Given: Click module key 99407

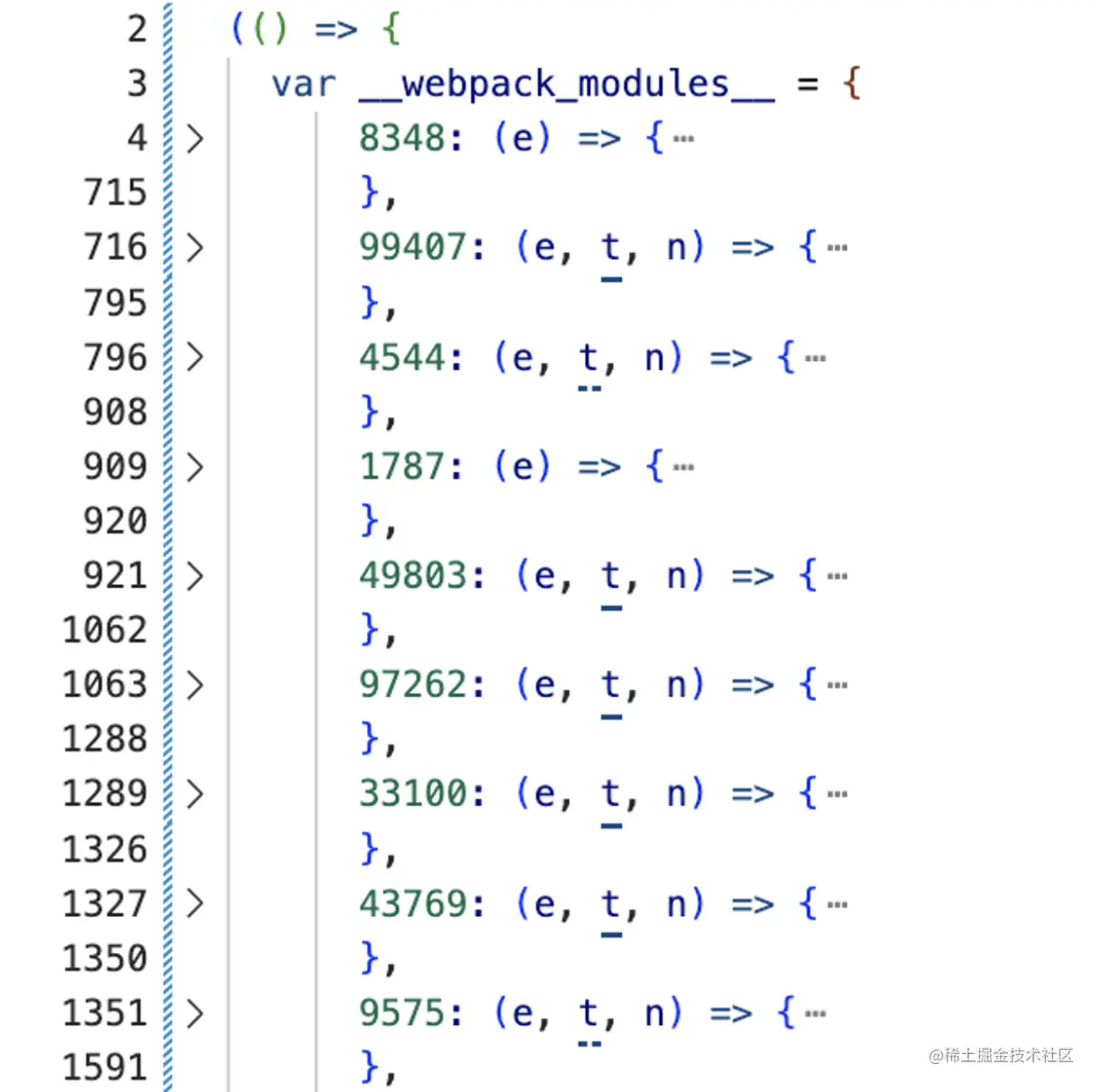Looking at the screenshot, I should [x=412, y=248].
